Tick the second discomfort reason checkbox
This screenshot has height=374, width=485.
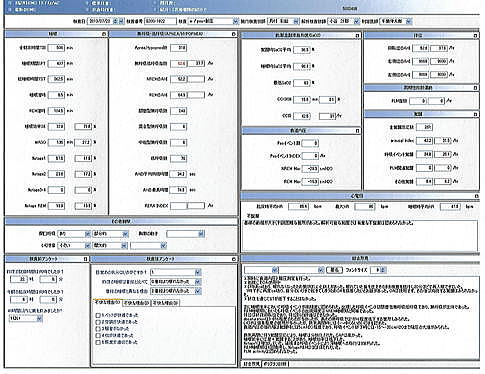98,322
